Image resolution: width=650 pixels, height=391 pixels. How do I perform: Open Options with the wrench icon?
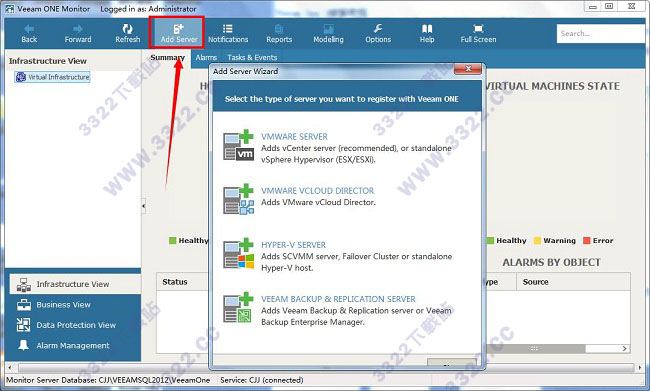tap(378, 33)
